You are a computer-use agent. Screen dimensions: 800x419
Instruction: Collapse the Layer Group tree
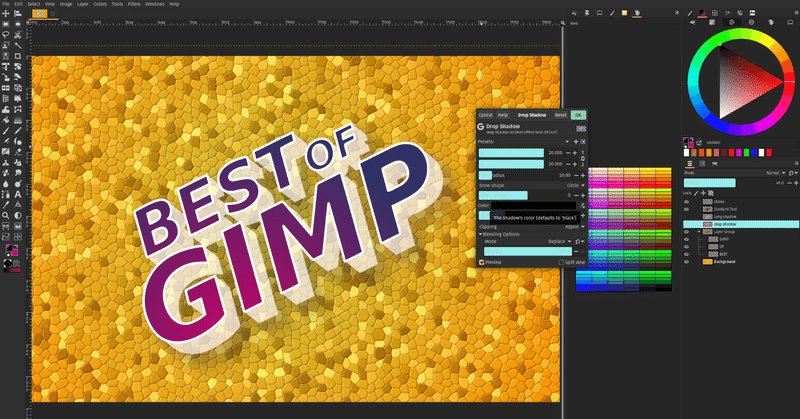click(x=699, y=232)
